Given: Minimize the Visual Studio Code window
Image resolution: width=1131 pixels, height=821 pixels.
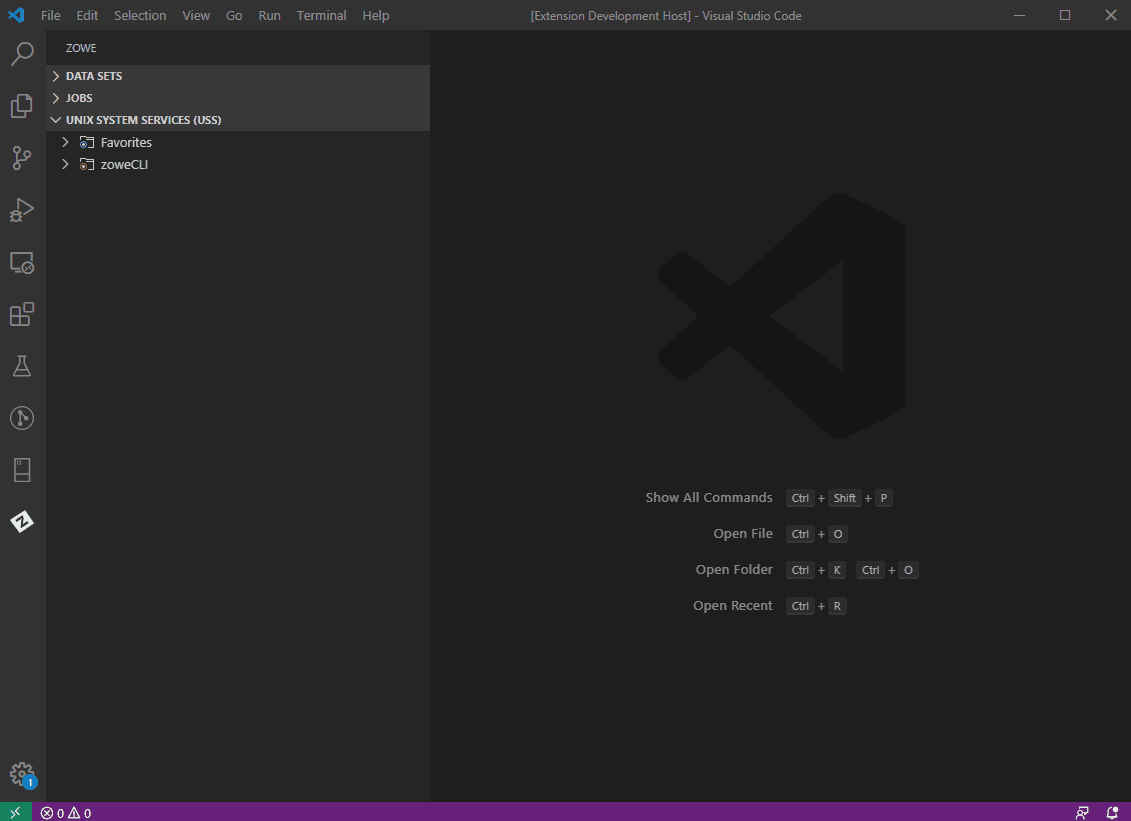Looking at the screenshot, I should (x=1019, y=15).
